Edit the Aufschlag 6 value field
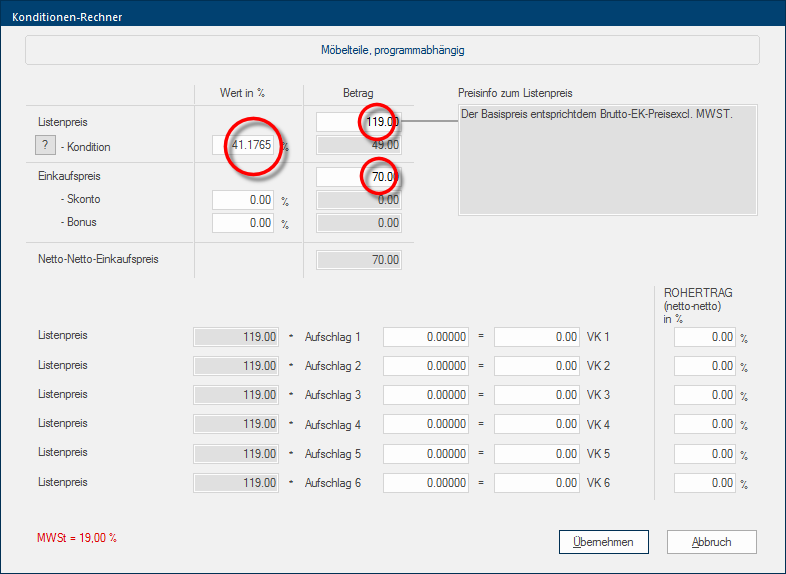This screenshot has width=786, height=574. [x=425, y=483]
